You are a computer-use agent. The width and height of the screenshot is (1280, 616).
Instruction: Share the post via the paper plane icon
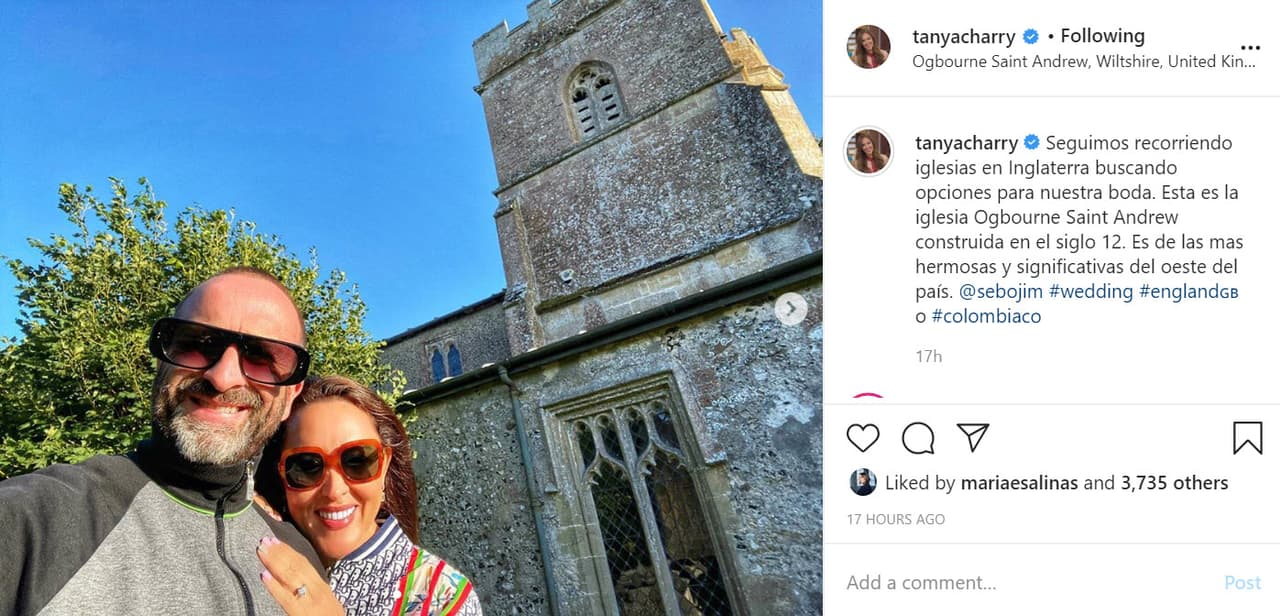click(x=971, y=437)
